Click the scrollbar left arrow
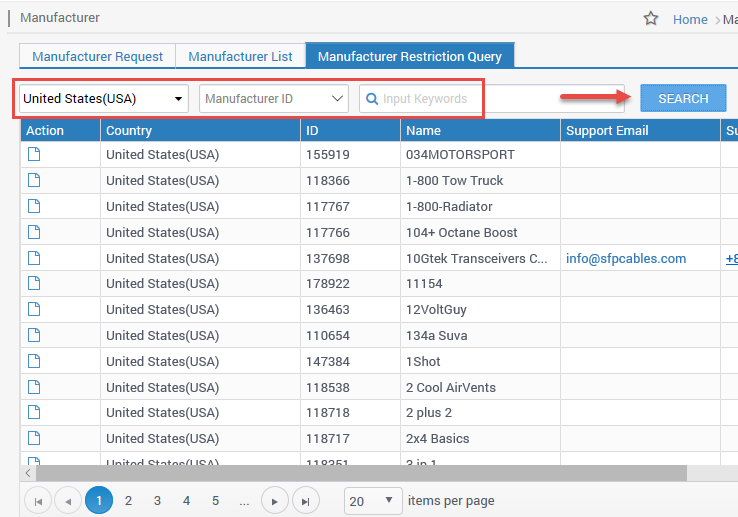 pos(28,473)
